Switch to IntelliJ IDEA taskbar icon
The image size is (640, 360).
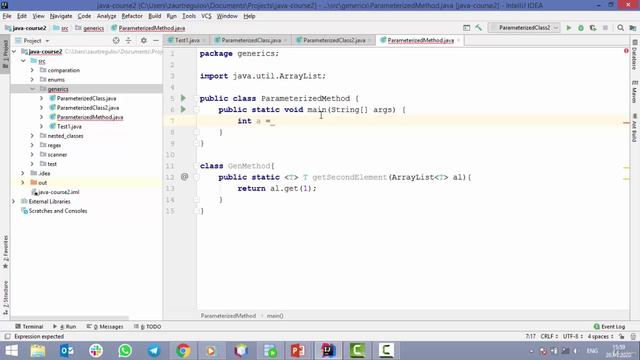(328, 351)
